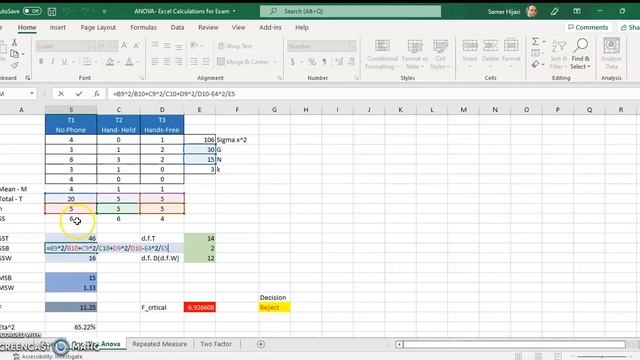Click the Orientation icon
Screen dimensions: 640x360
pyautogui.click(x=194, y=45)
